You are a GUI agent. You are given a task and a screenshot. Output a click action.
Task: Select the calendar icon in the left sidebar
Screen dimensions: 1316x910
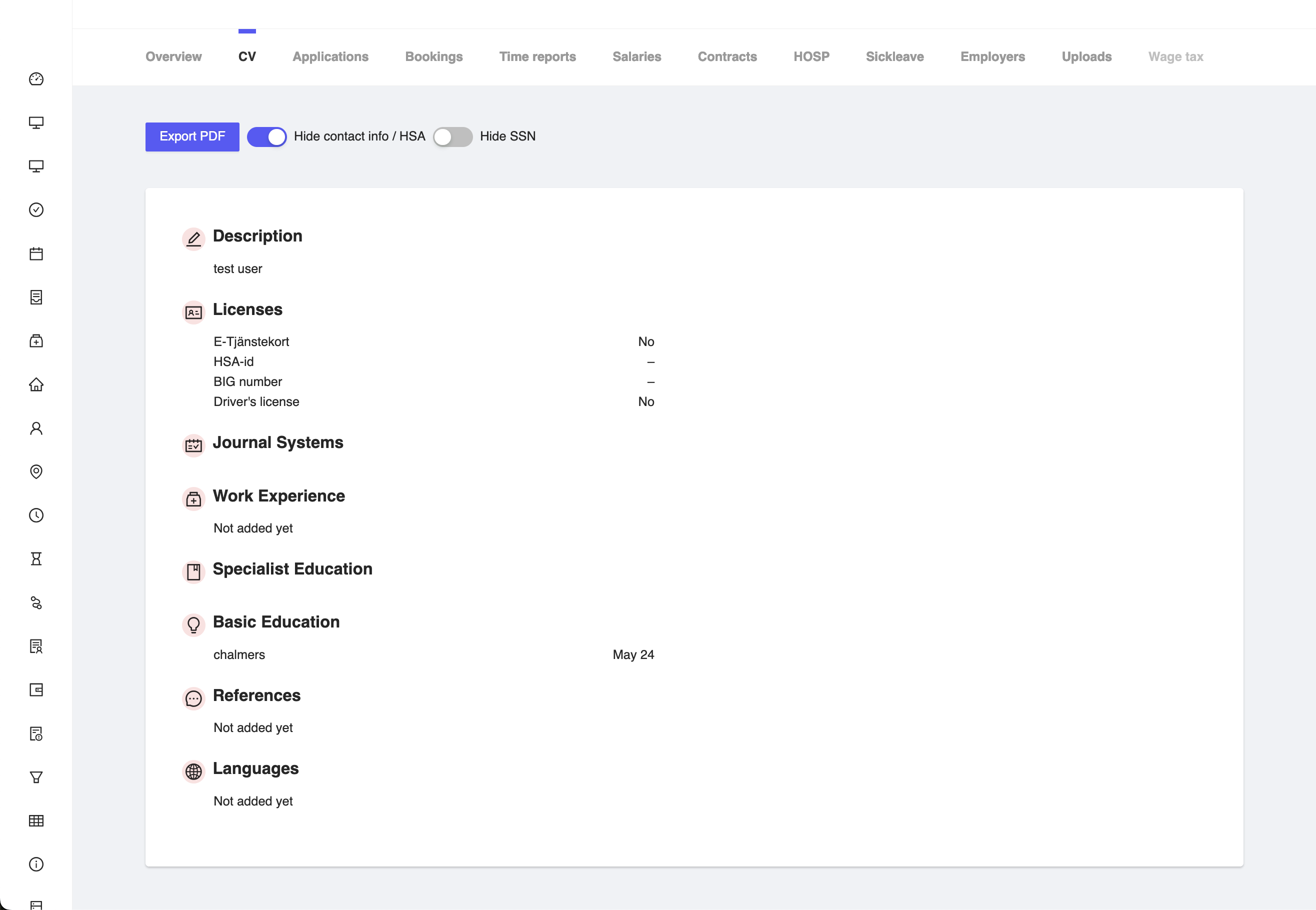point(36,253)
